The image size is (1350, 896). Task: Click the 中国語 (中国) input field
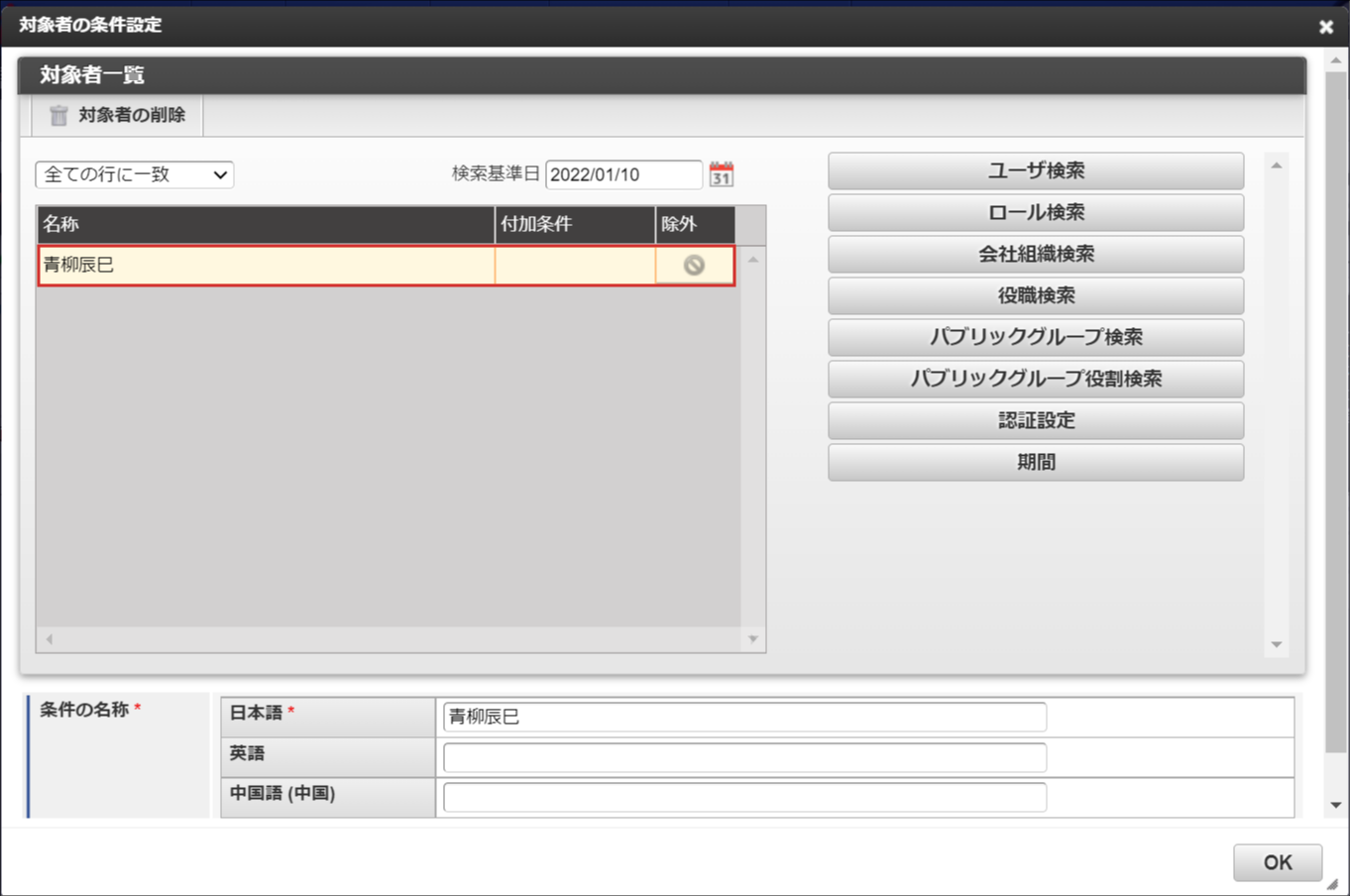[744, 797]
